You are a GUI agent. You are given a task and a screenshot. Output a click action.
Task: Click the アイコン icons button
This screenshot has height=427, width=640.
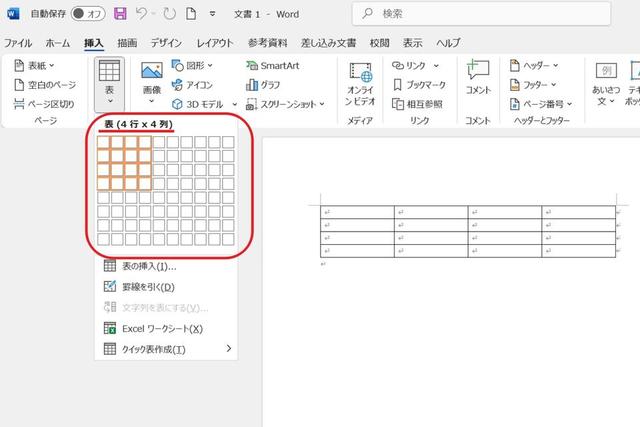pos(192,85)
